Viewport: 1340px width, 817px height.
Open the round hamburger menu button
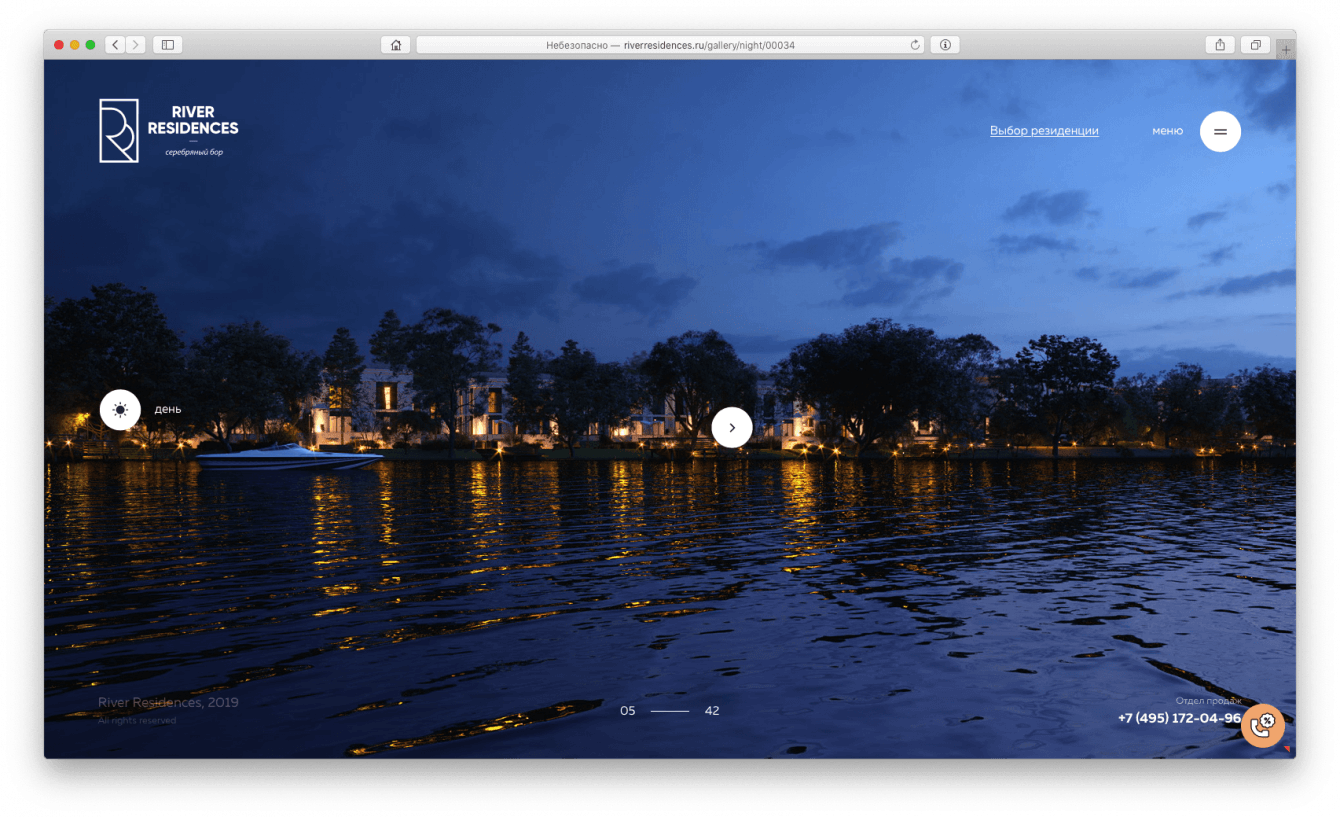click(1220, 131)
